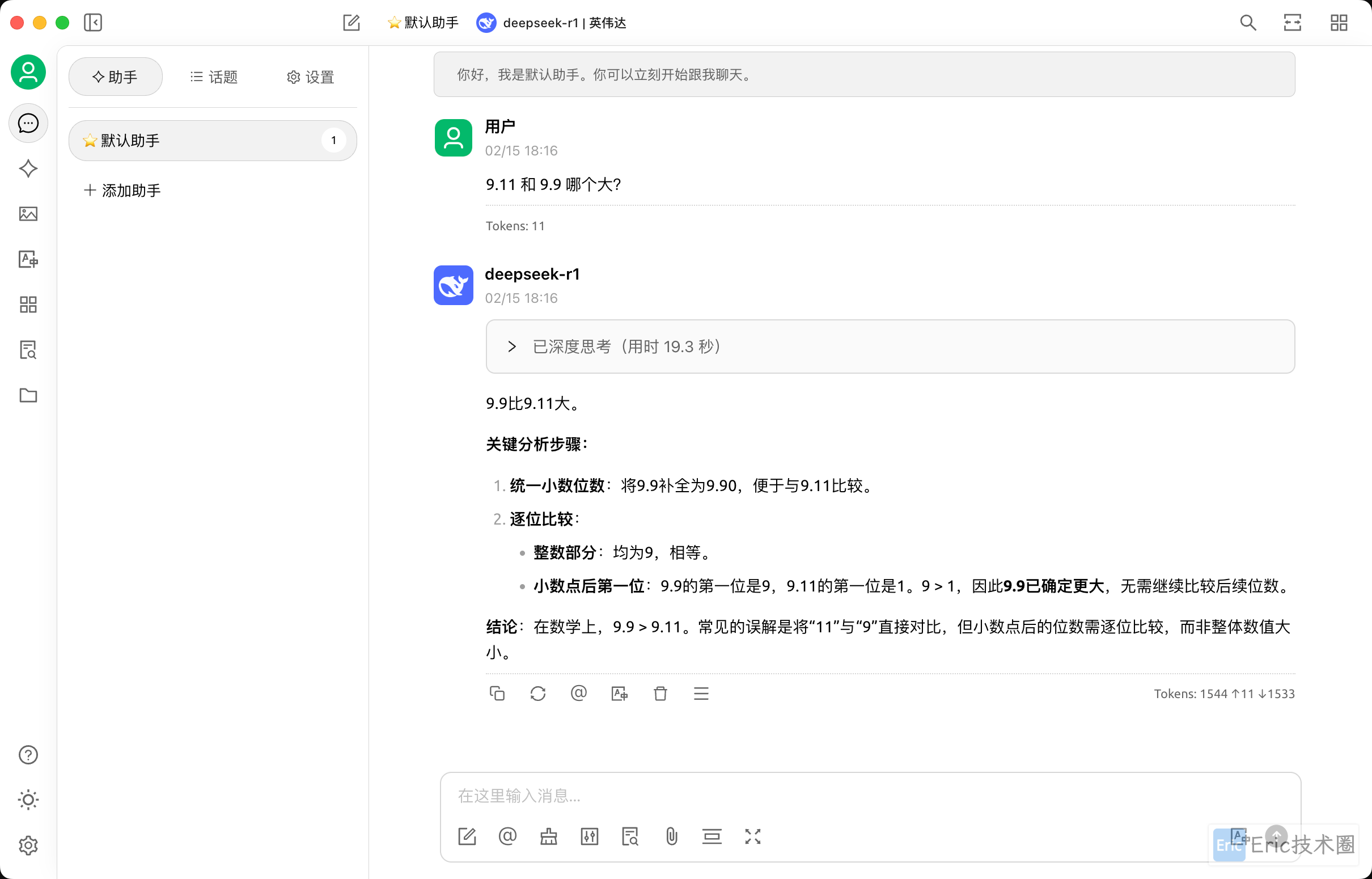Click the Tokens: 11 label
This screenshot has height=879, width=1372.
[515, 226]
